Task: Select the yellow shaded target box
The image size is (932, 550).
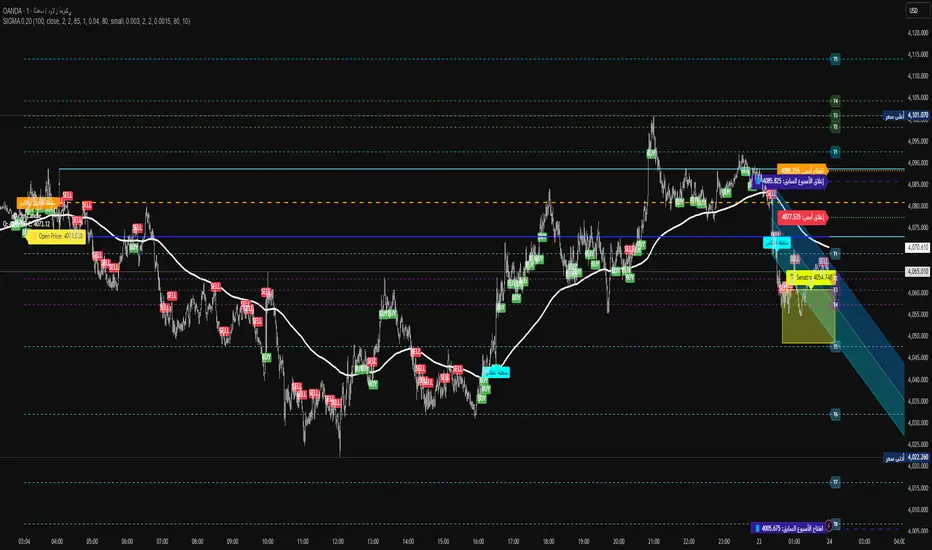Action: pos(809,315)
